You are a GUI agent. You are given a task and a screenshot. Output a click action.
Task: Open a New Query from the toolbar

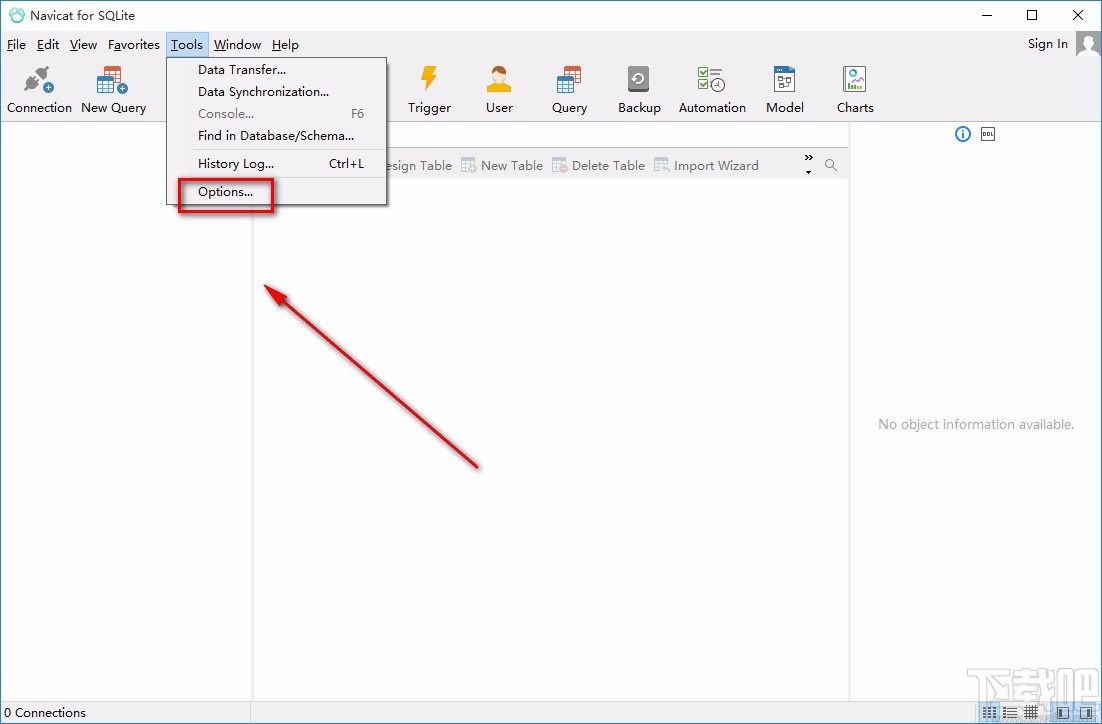[x=113, y=89]
